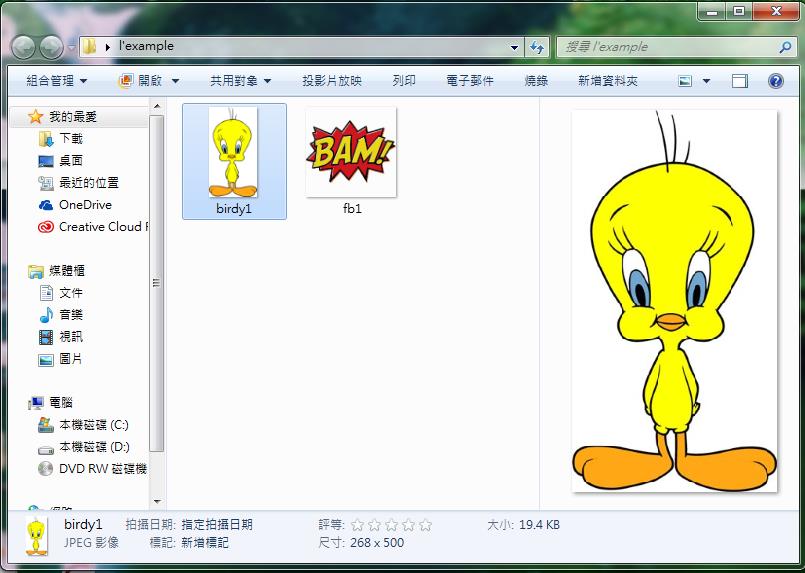Image resolution: width=805 pixels, height=573 pixels.
Task: Click 指定拍攝日期 to set date taken
Action: pos(217,525)
